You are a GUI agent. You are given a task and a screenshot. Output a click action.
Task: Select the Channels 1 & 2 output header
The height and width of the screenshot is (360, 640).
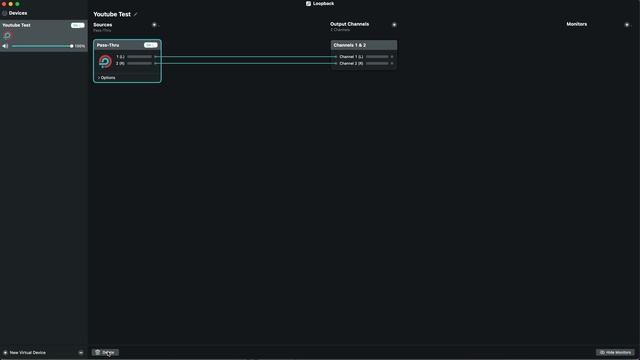[364, 45]
